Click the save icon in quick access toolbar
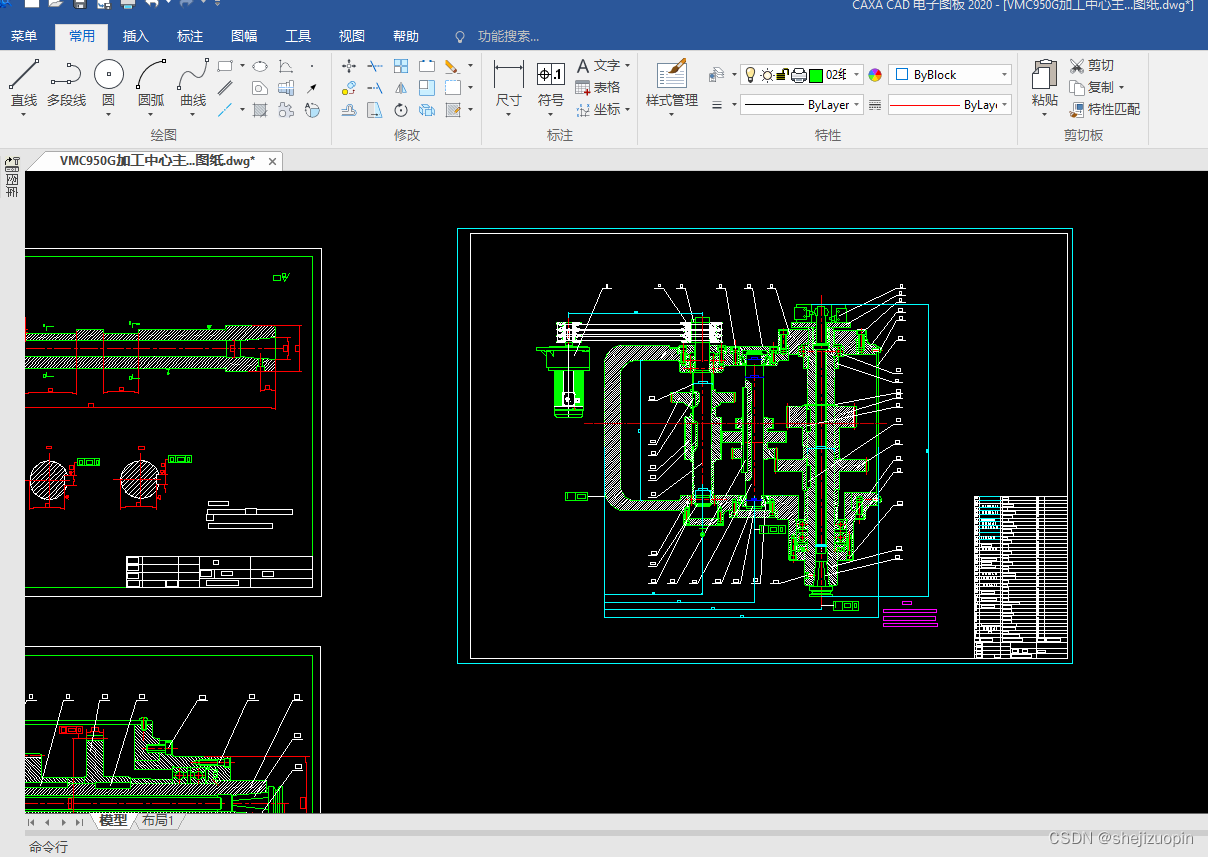This screenshot has height=857, width=1208. tap(80, 4)
